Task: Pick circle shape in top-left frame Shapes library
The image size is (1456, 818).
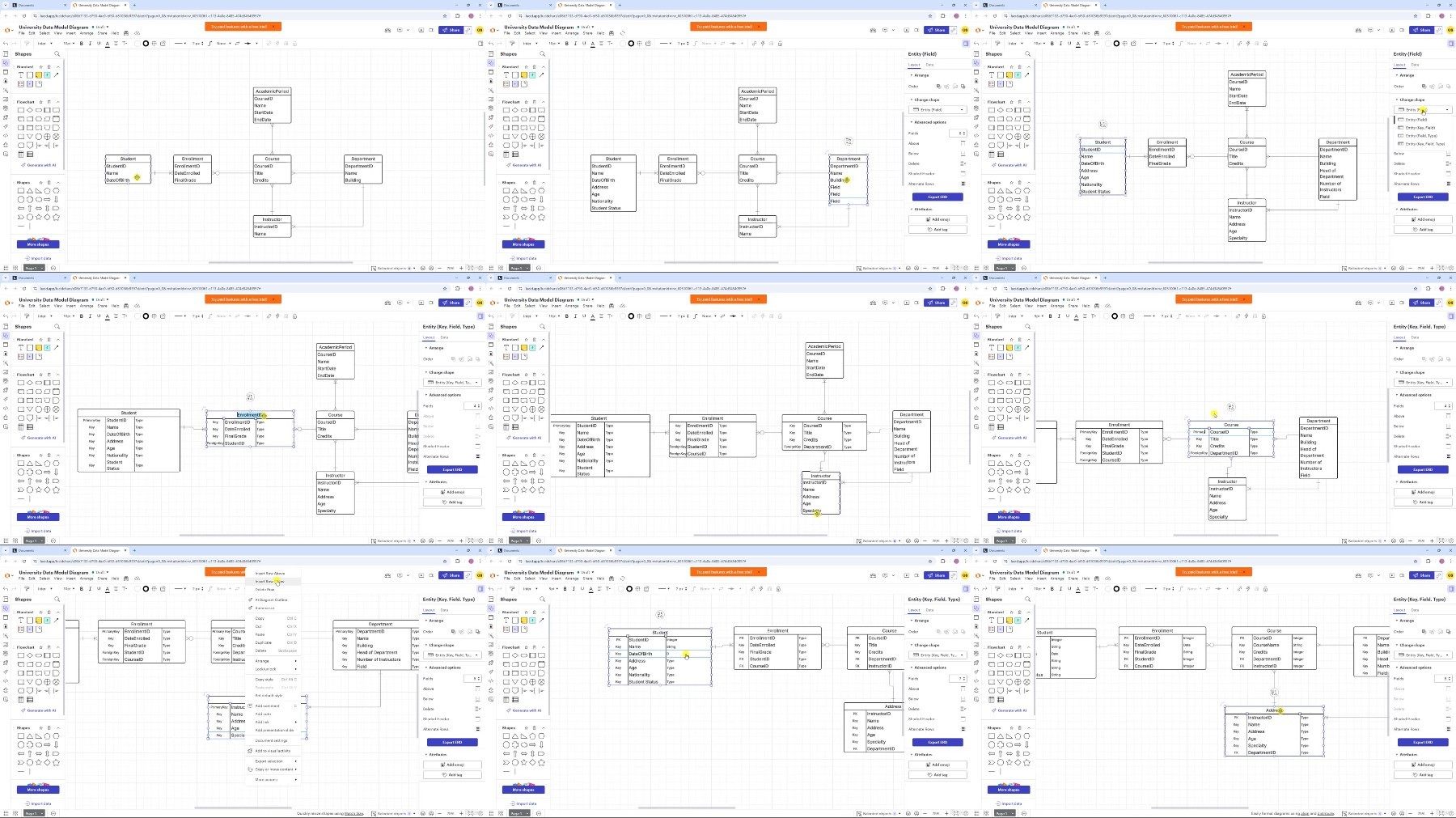Action: (x=30, y=217)
